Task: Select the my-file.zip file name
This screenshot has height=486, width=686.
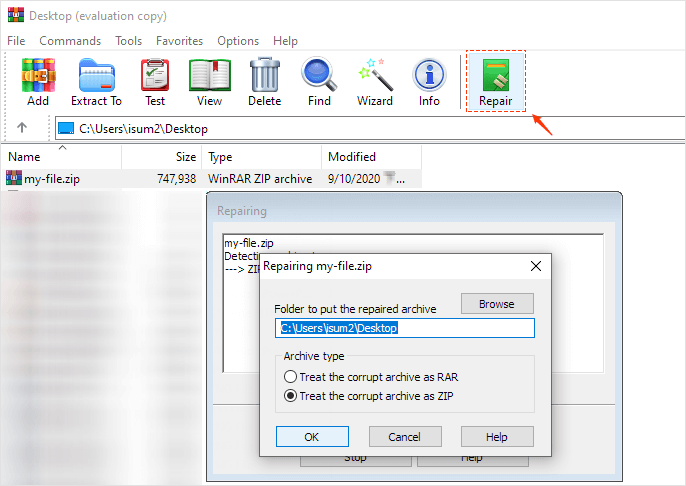Action: tap(52, 178)
